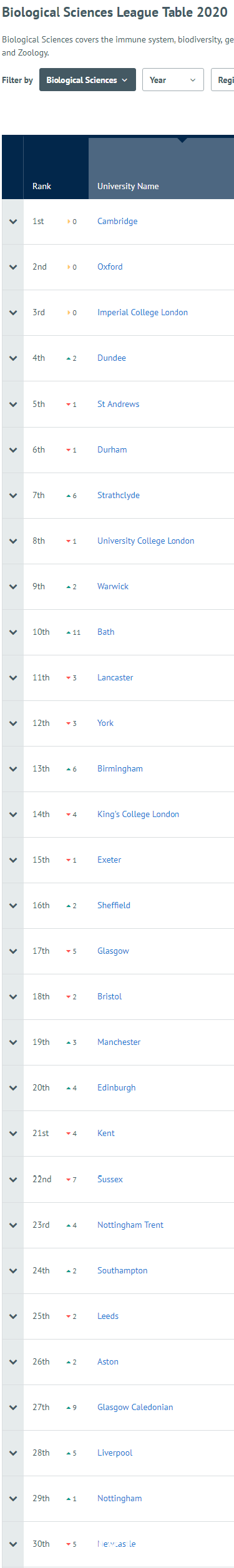Open Imperial College London link

click(142, 313)
